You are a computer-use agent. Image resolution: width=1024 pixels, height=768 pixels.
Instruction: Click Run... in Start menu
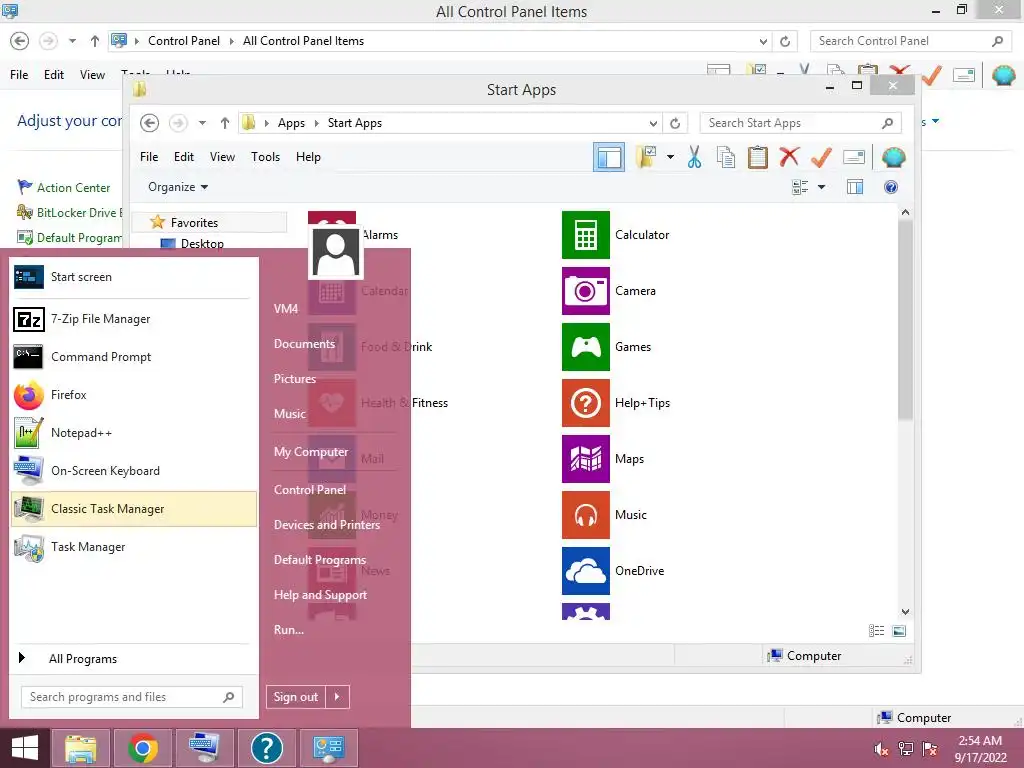pos(289,630)
